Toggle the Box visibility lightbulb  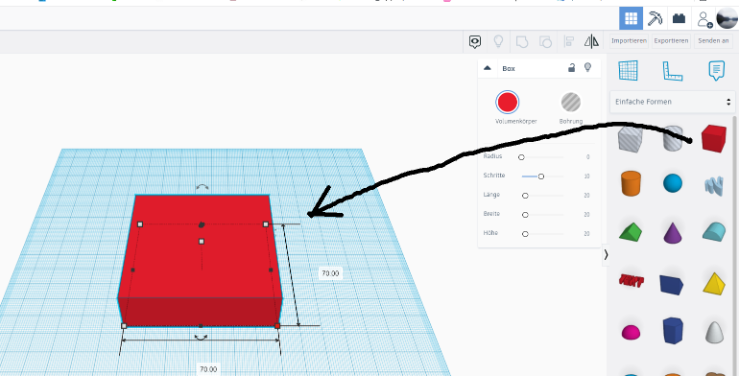[x=587, y=67]
